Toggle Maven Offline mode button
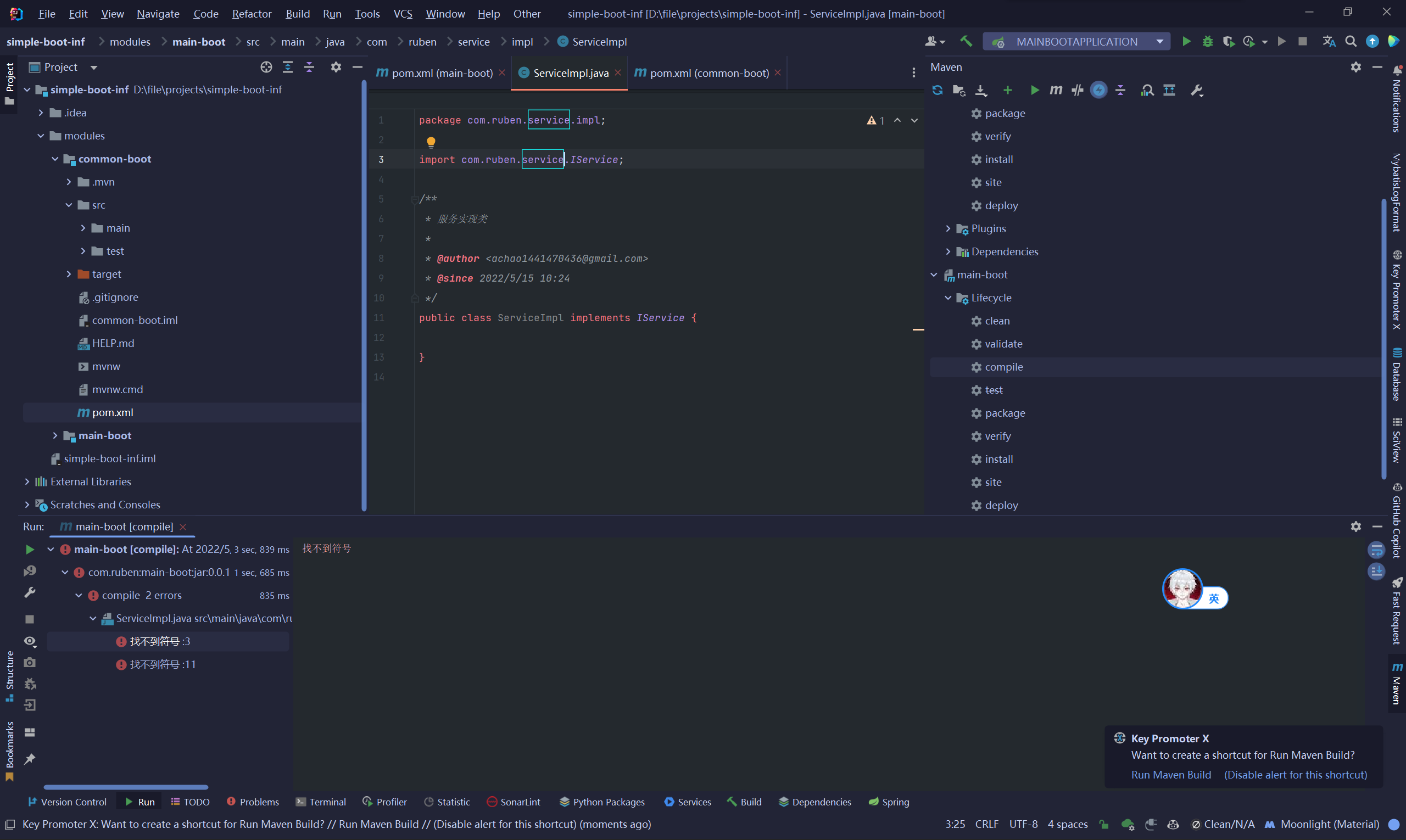Image resolution: width=1406 pixels, height=840 pixels. [x=1077, y=90]
